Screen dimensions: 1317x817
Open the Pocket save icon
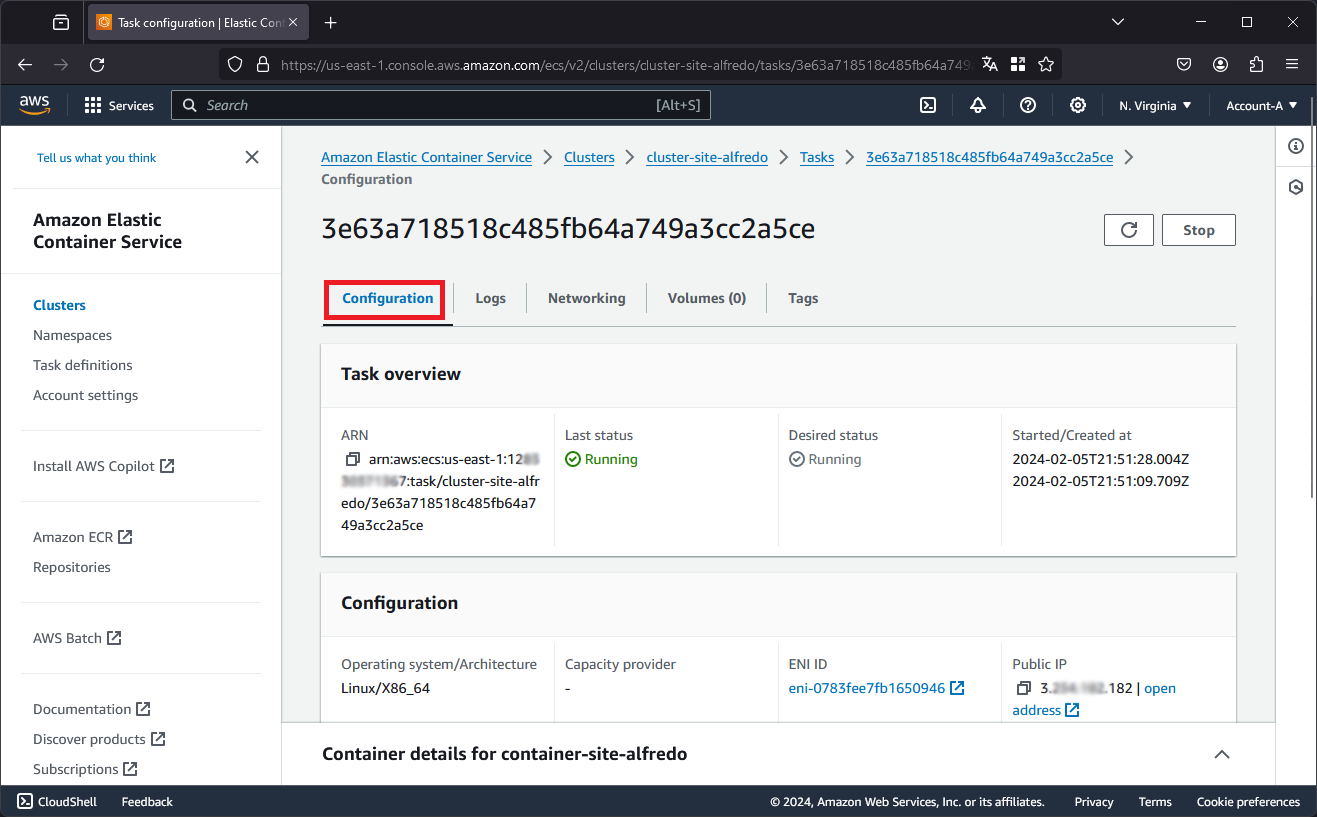coord(1183,64)
